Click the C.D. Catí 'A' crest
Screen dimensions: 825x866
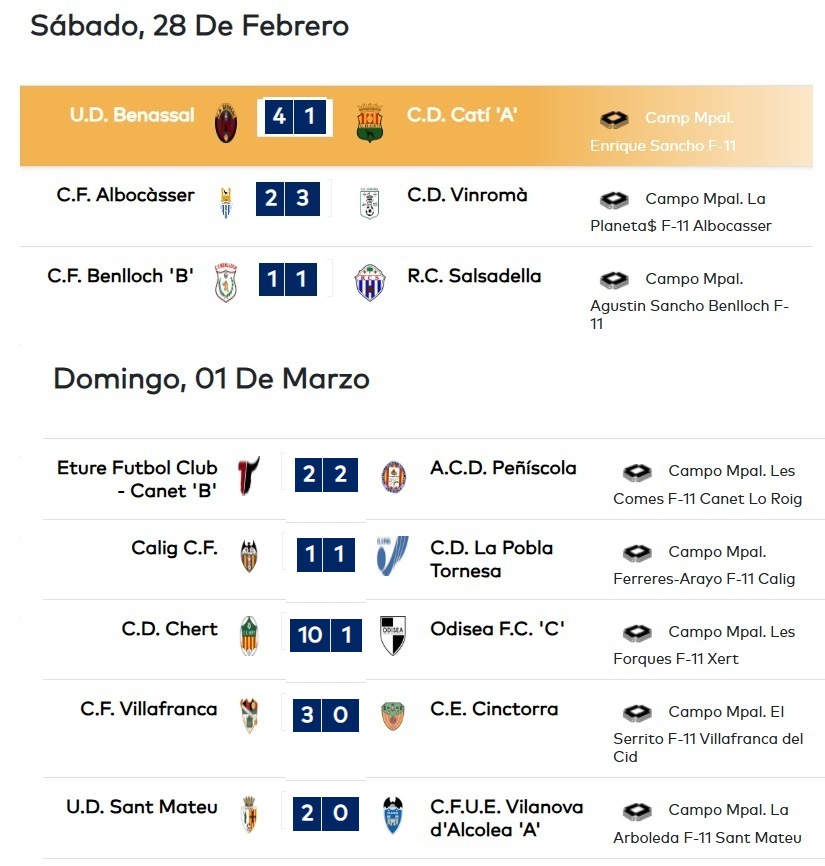[370, 122]
